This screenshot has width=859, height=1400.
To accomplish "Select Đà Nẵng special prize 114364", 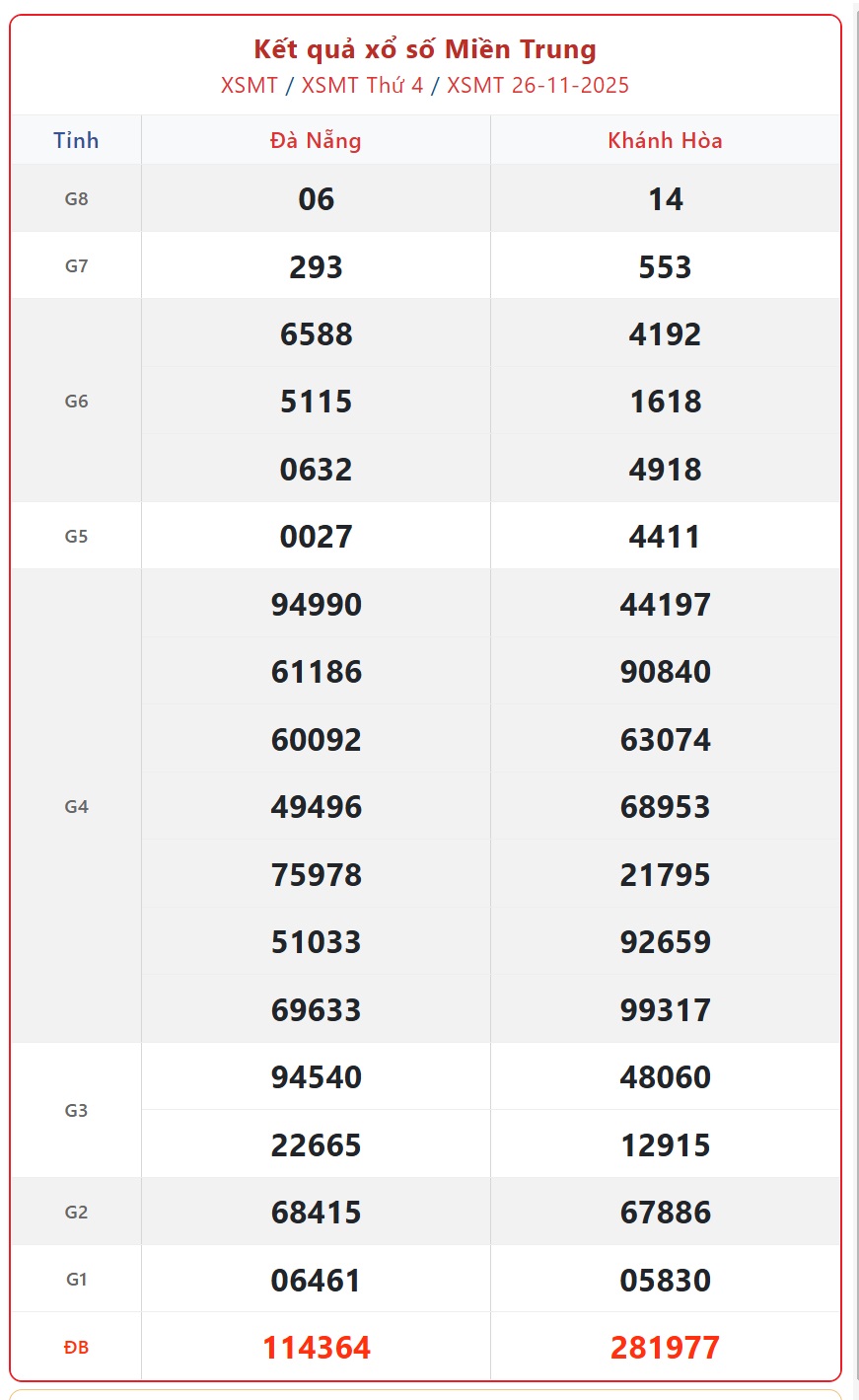I will (316, 1347).
